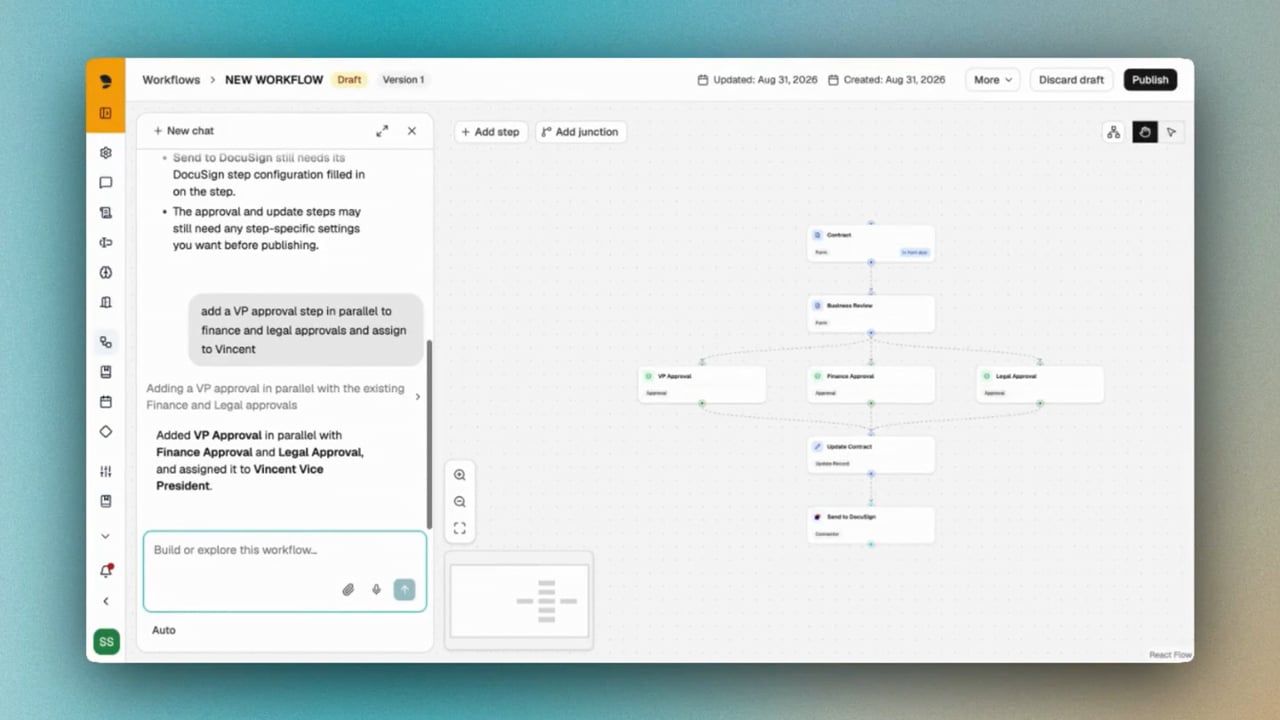Open the chat bubble sidebar icon
1280x720 pixels.
tap(105, 183)
